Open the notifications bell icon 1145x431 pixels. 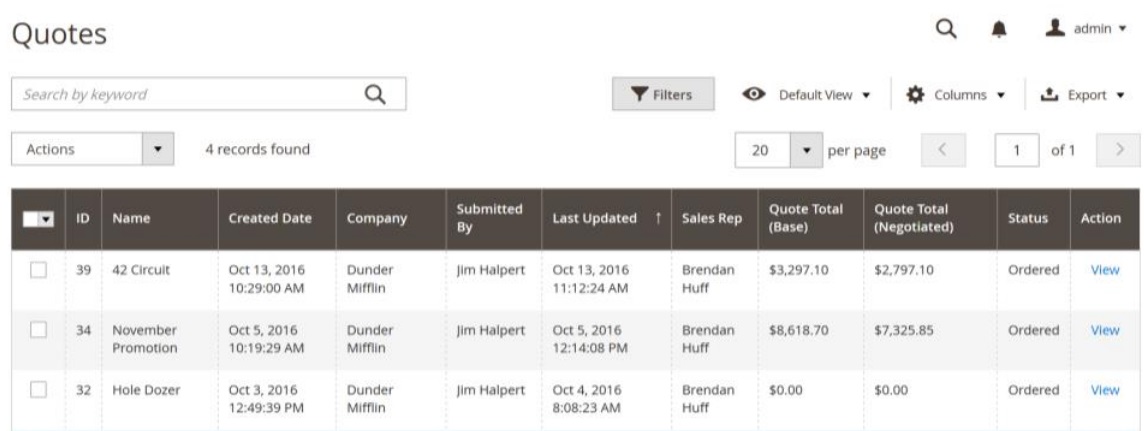point(998,30)
